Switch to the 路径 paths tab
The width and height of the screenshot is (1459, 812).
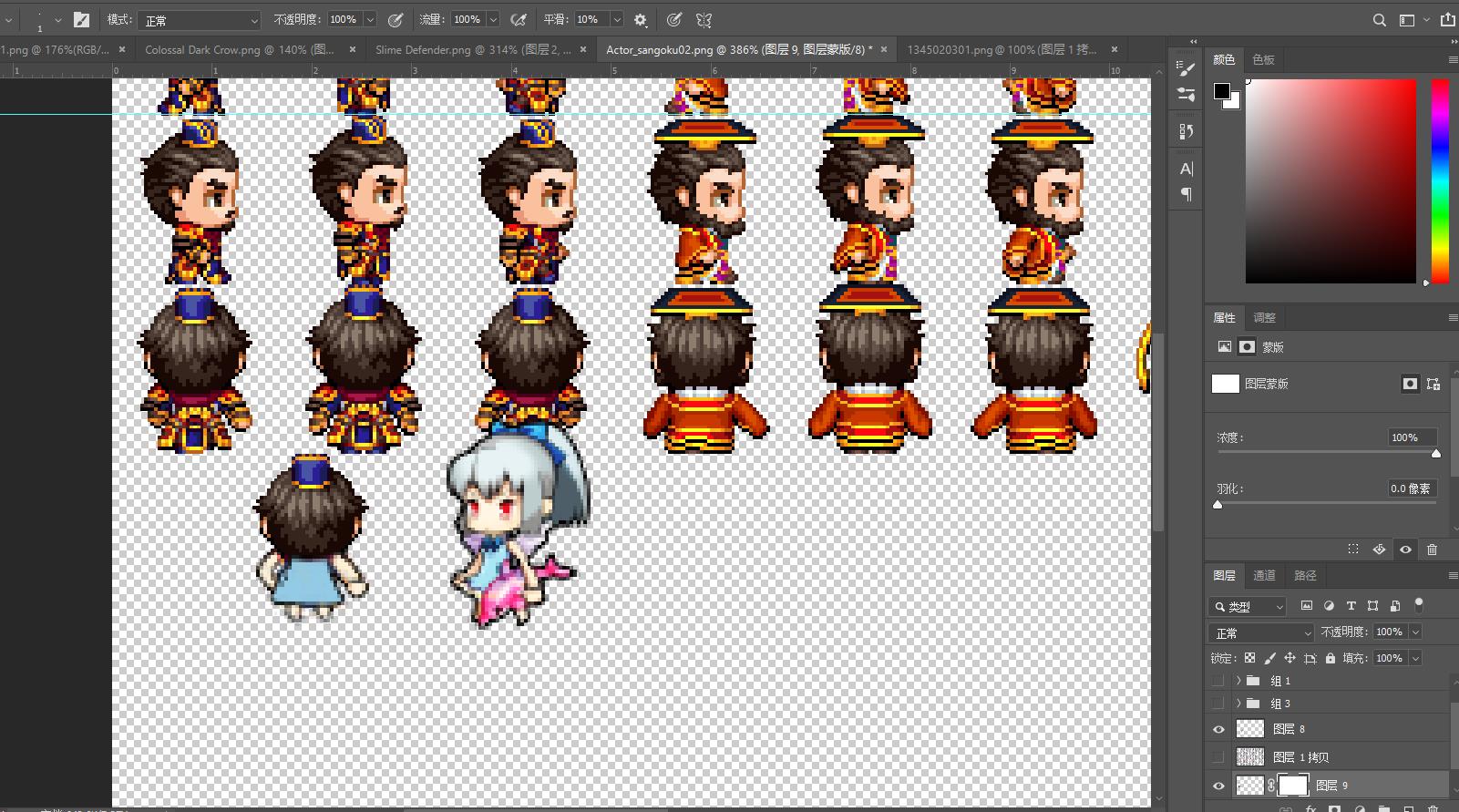coord(1305,576)
